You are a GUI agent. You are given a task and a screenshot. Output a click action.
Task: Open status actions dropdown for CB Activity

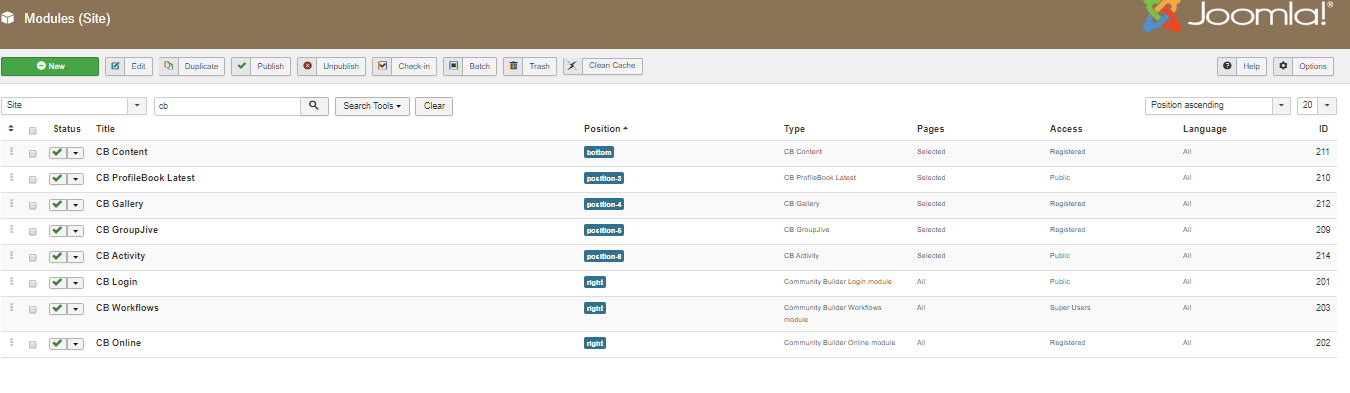point(75,256)
